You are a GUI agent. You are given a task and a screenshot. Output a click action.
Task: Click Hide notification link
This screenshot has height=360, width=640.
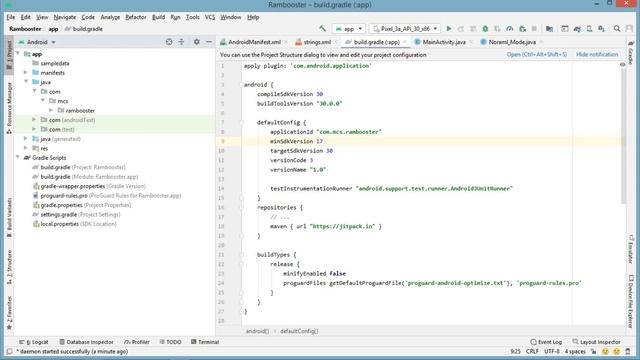point(597,55)
